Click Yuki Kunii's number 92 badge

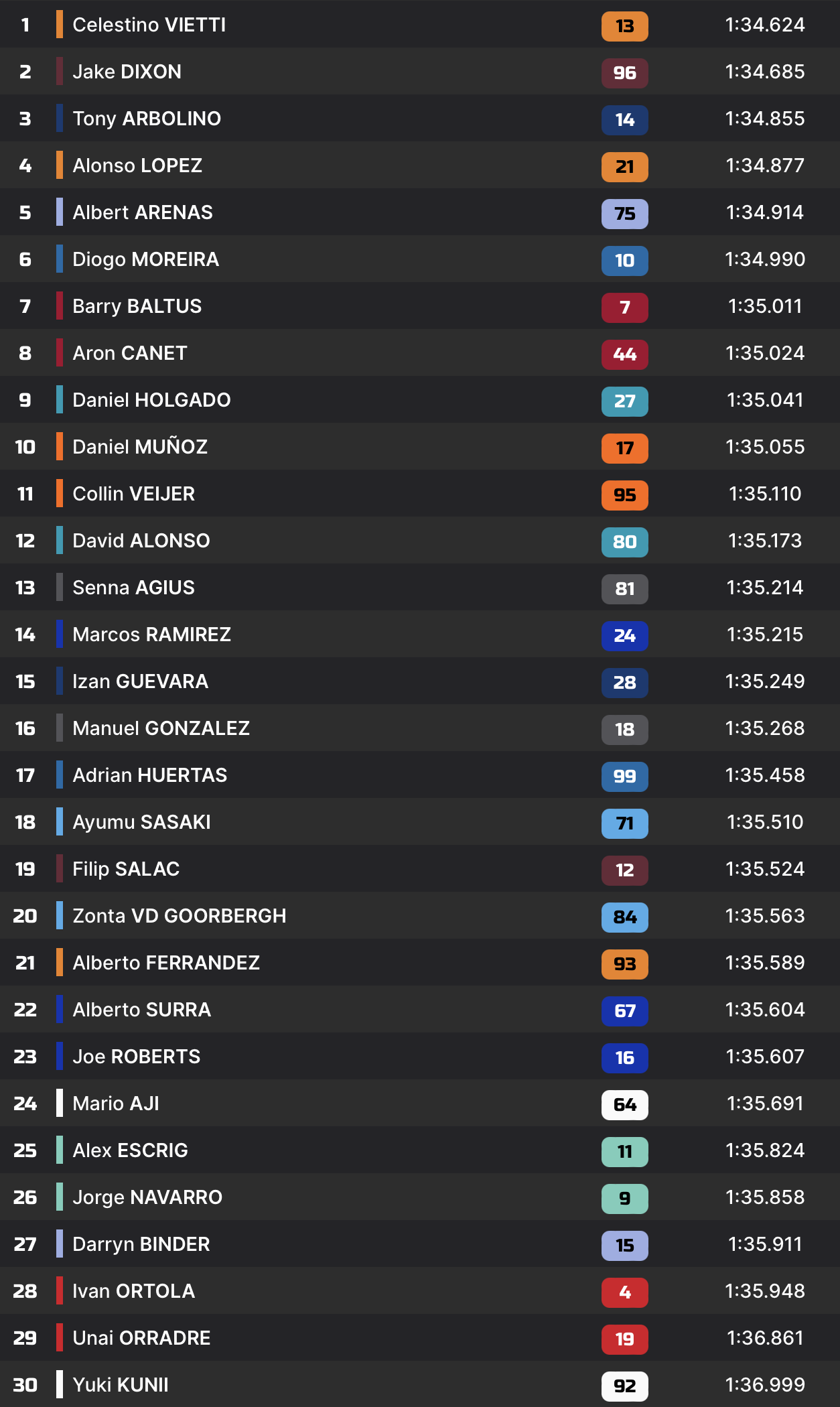624,1386
